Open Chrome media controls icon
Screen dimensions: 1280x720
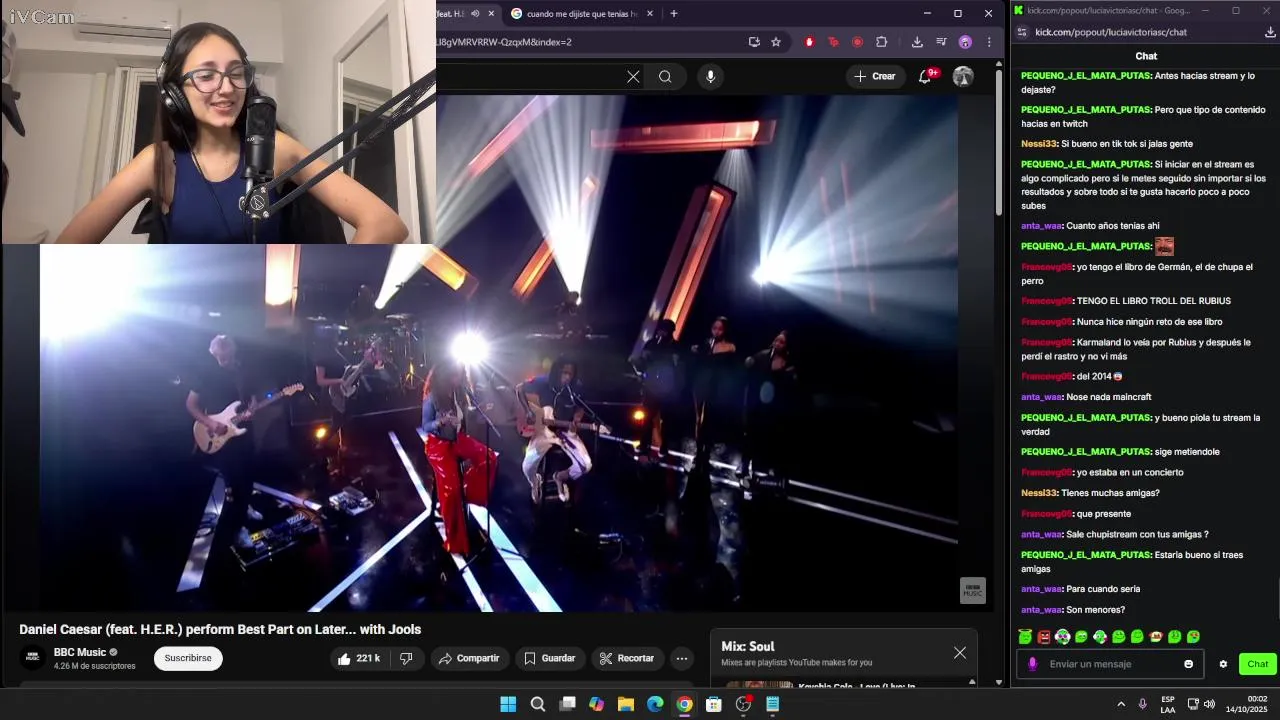941,42
